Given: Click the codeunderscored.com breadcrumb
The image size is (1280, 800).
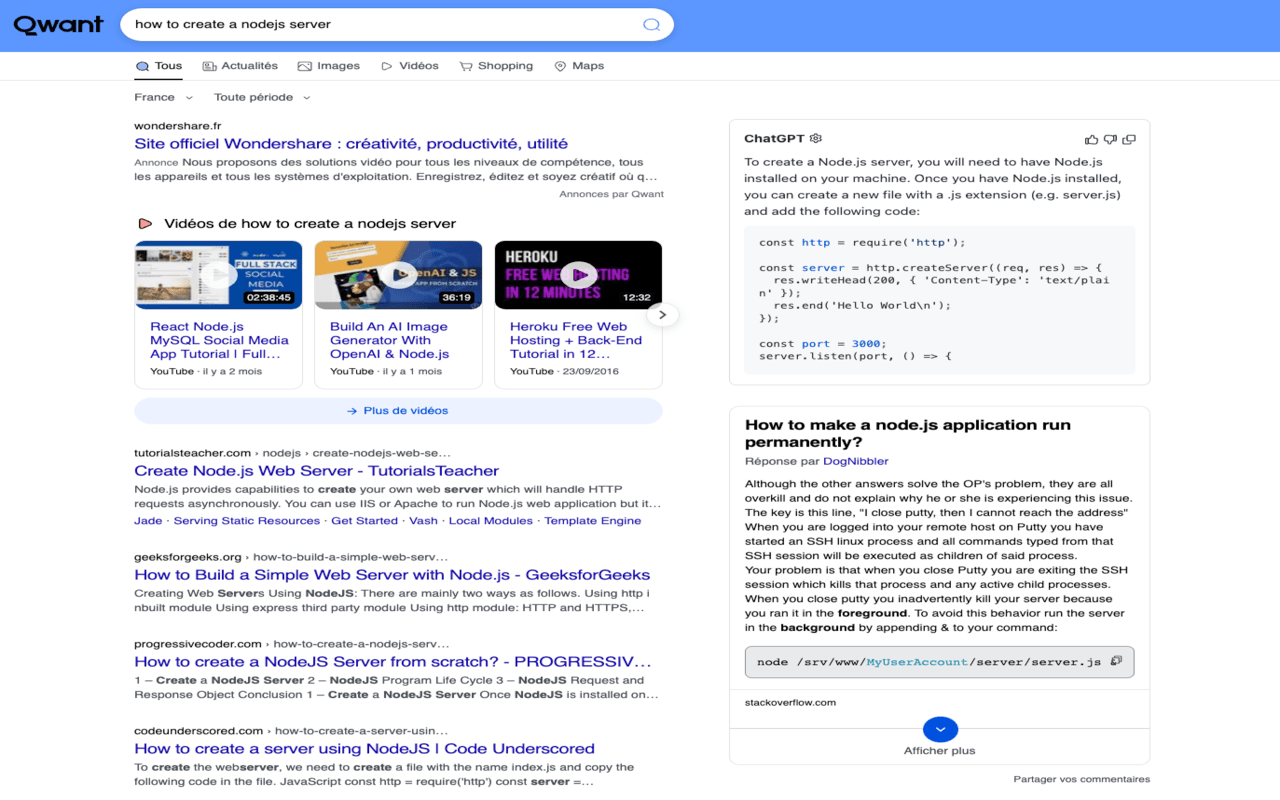Looking at the screenshot, I should [x=291, y=731].
